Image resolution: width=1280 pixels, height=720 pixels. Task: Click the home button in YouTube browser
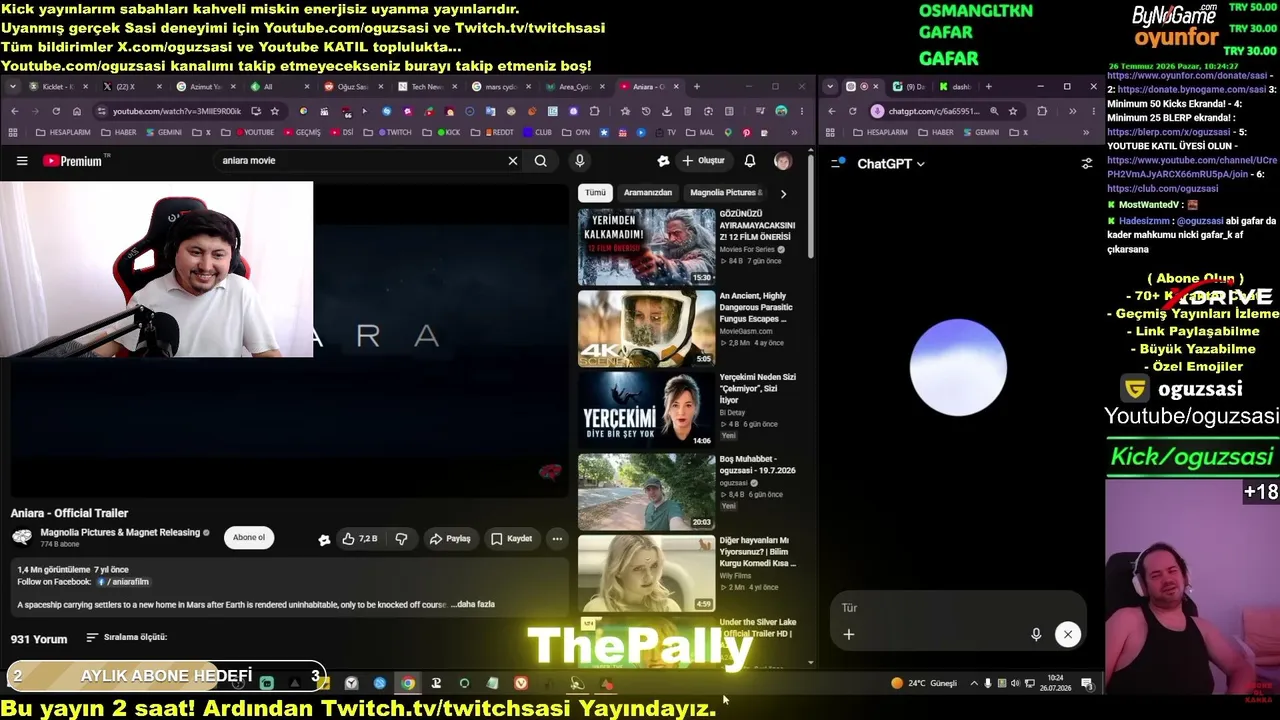coord(77,111)
